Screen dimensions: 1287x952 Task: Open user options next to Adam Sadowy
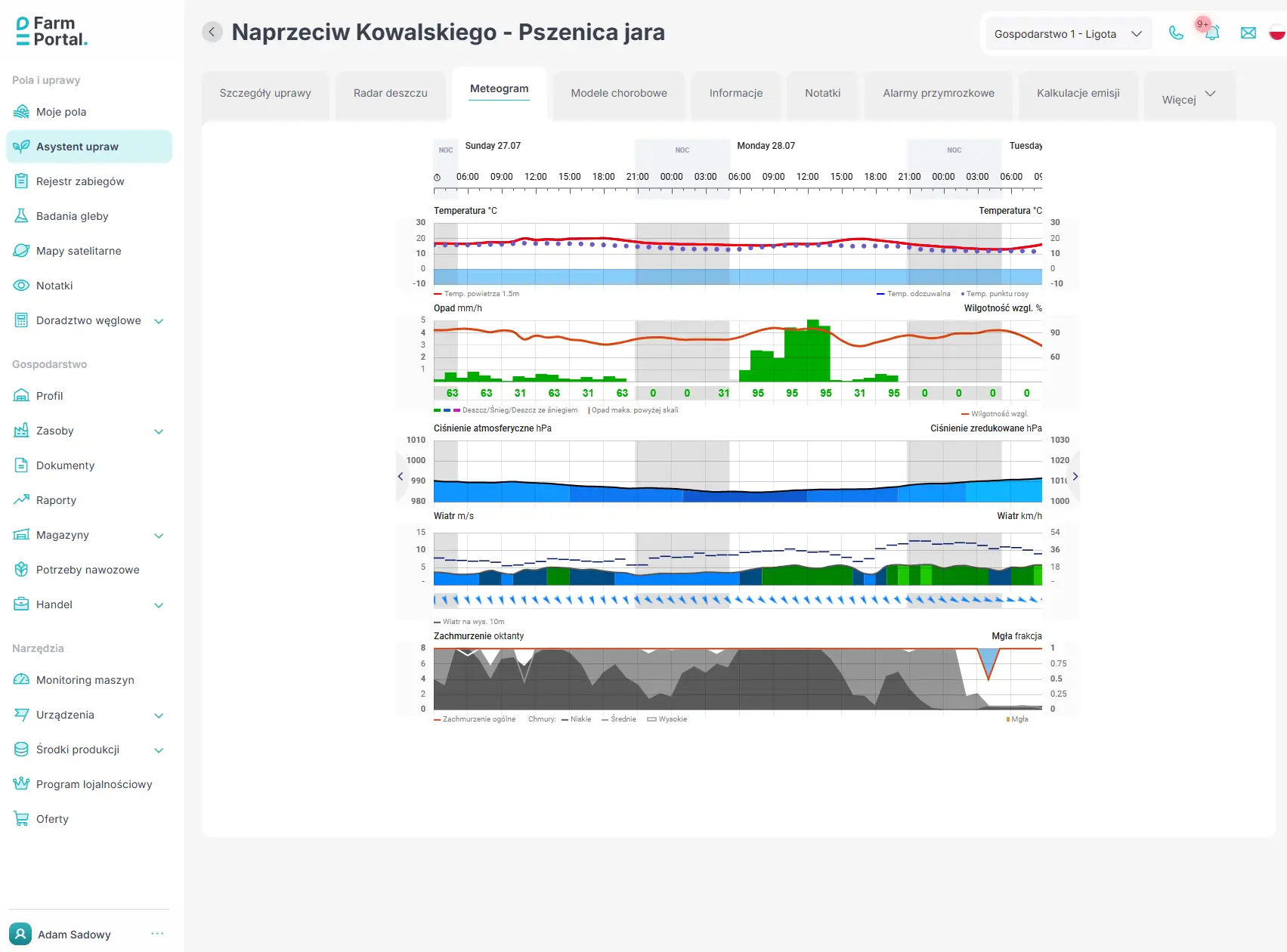click(157, 934)
